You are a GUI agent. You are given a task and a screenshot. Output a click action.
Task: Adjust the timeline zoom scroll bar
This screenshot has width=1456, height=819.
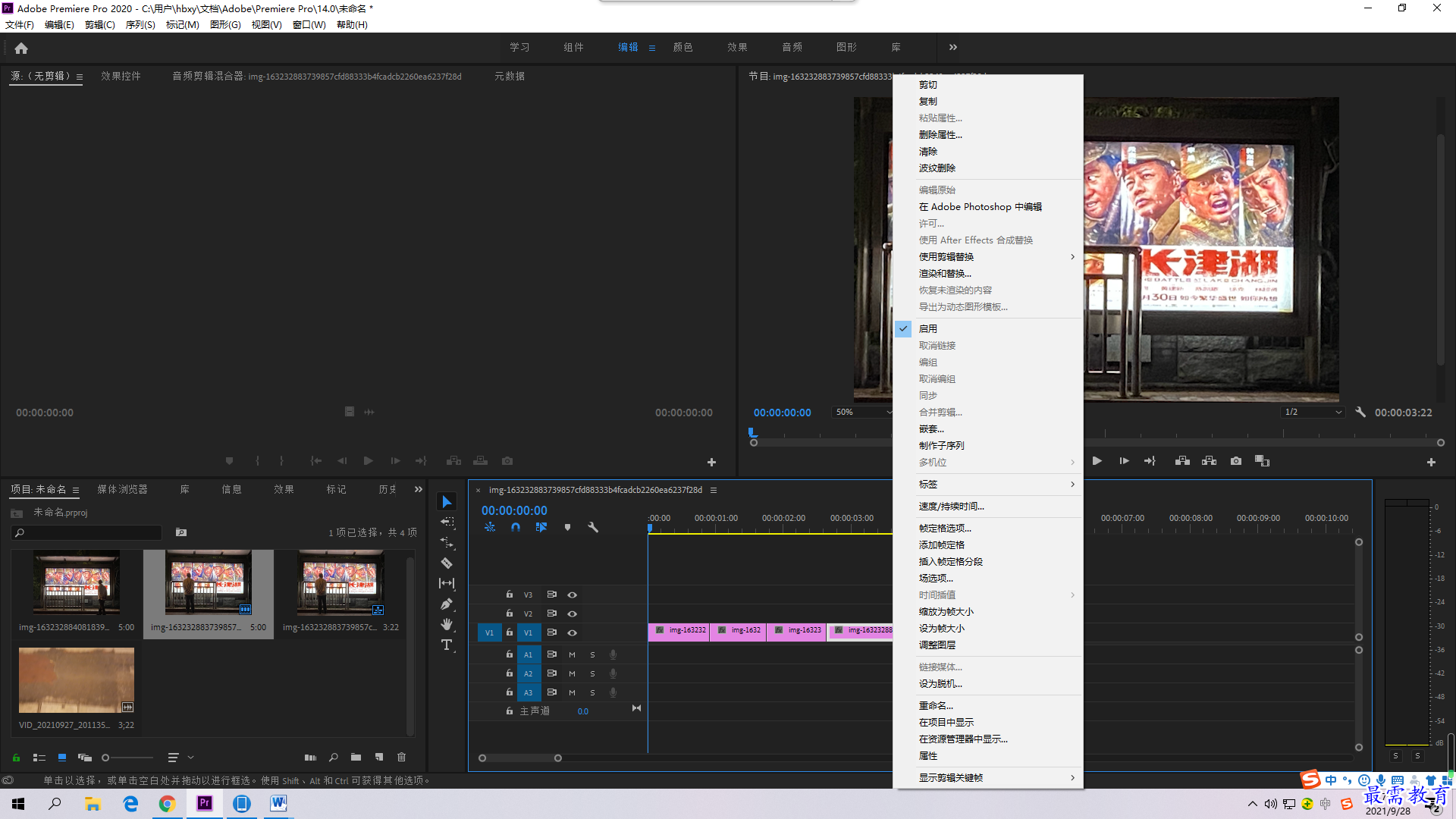point(520,758)
